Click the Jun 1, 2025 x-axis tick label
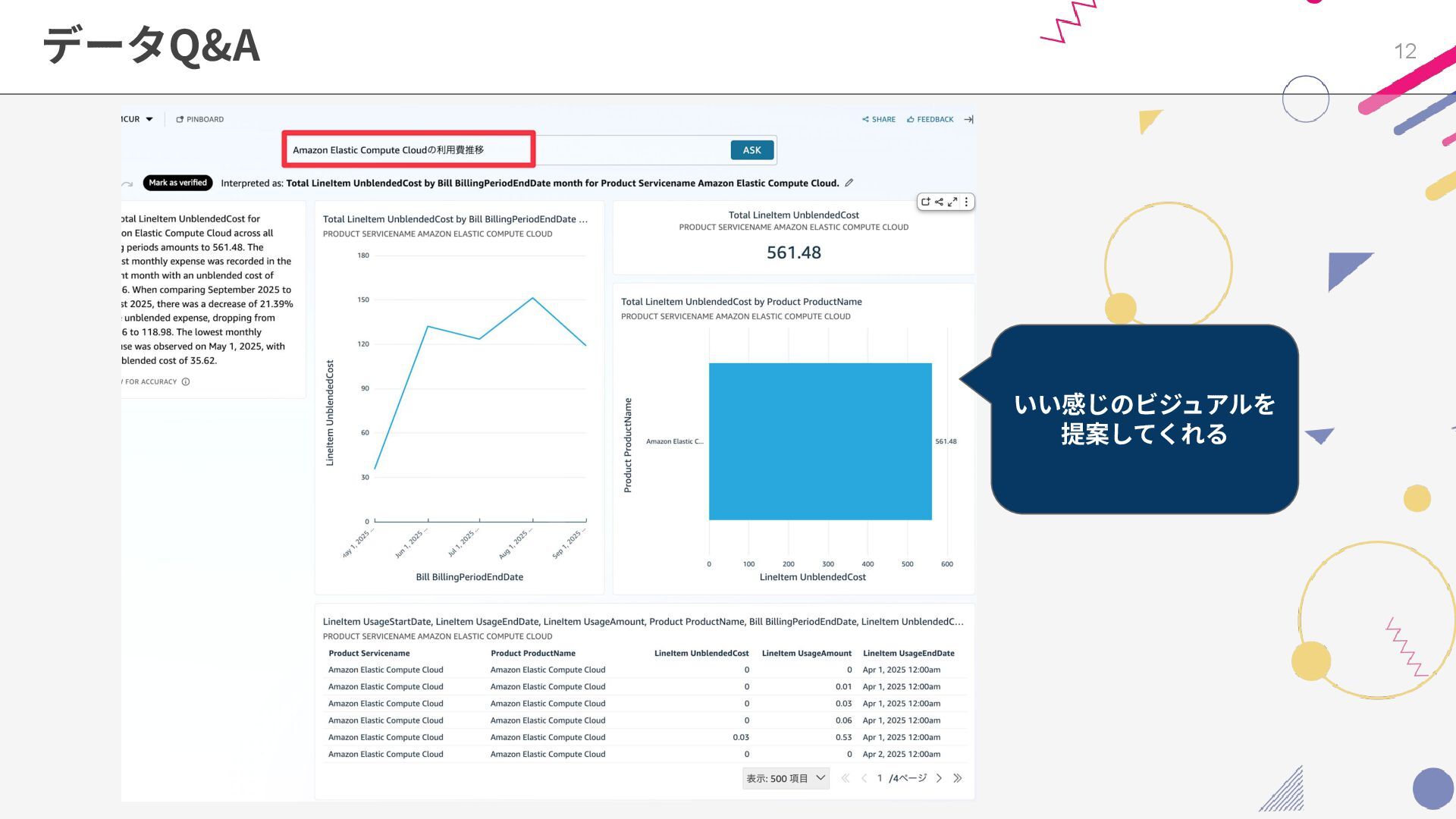The width and height of the screenshot is (1456, 819). coord(410,544)
